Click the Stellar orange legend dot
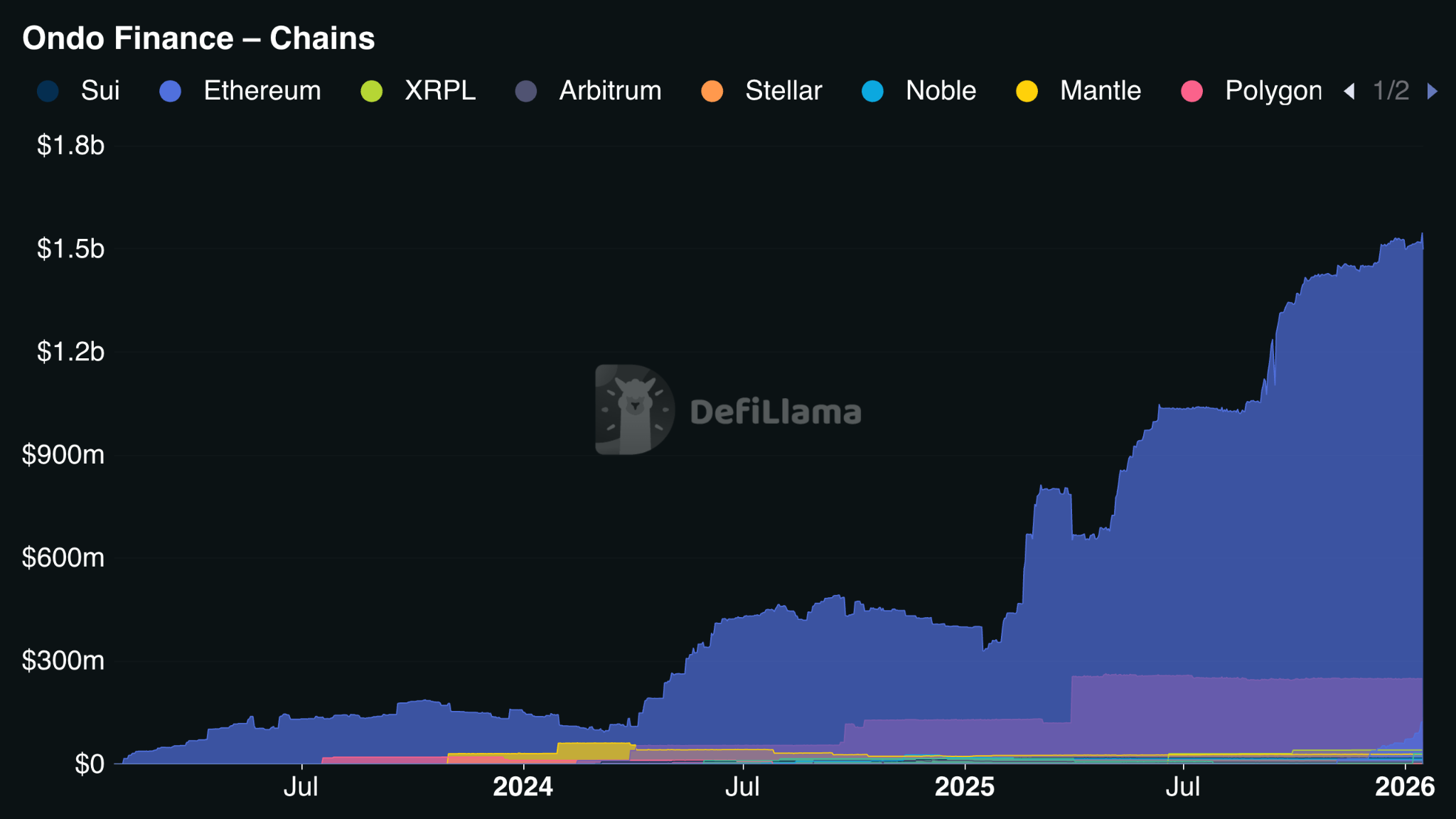The image size is (1456, 819). tap(712, 92)
